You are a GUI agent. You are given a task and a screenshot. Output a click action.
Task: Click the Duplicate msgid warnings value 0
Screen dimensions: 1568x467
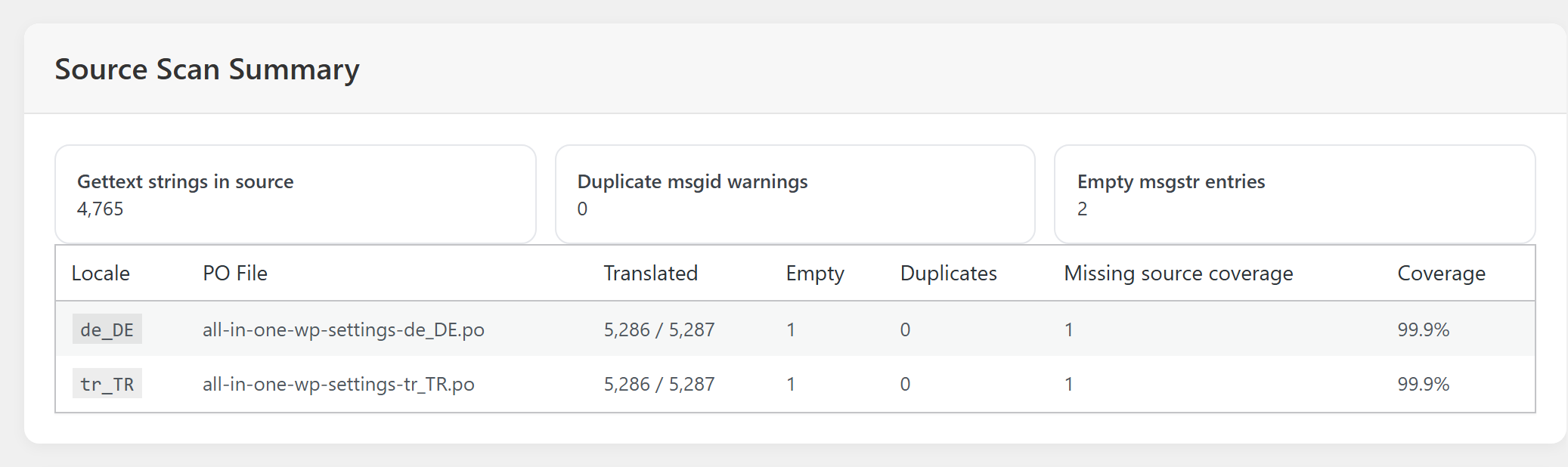[x=582, y=209]
